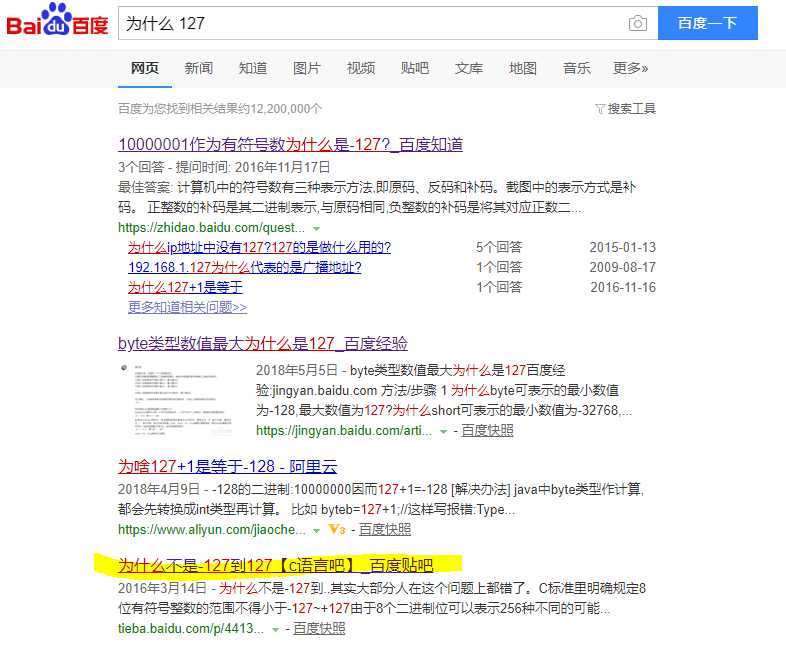
Task: Click date 2016-11-16 in related questions
Action: click(623, 287)
